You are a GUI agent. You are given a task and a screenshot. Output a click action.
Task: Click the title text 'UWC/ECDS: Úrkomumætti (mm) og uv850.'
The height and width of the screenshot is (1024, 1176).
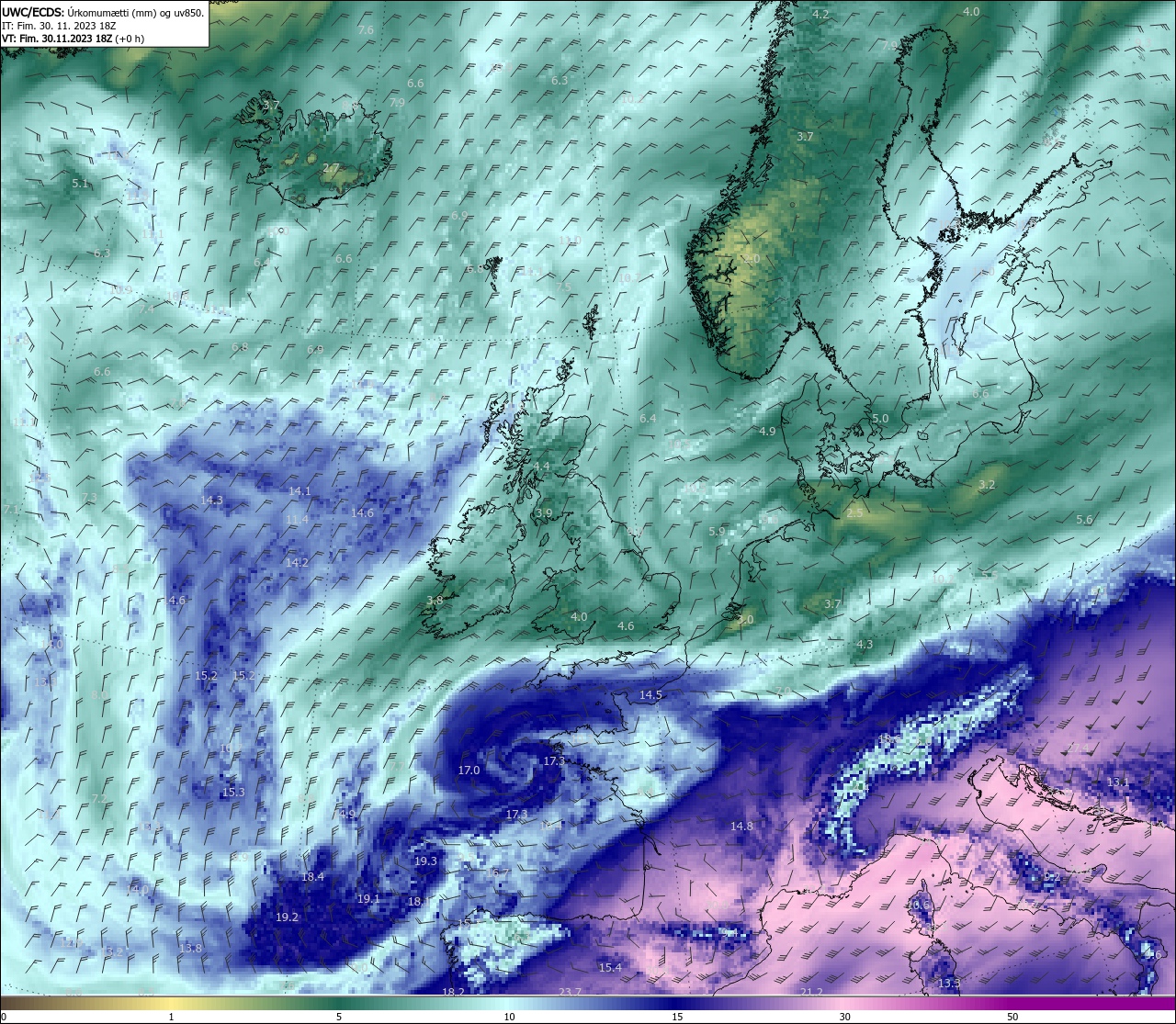pos(103,13)
